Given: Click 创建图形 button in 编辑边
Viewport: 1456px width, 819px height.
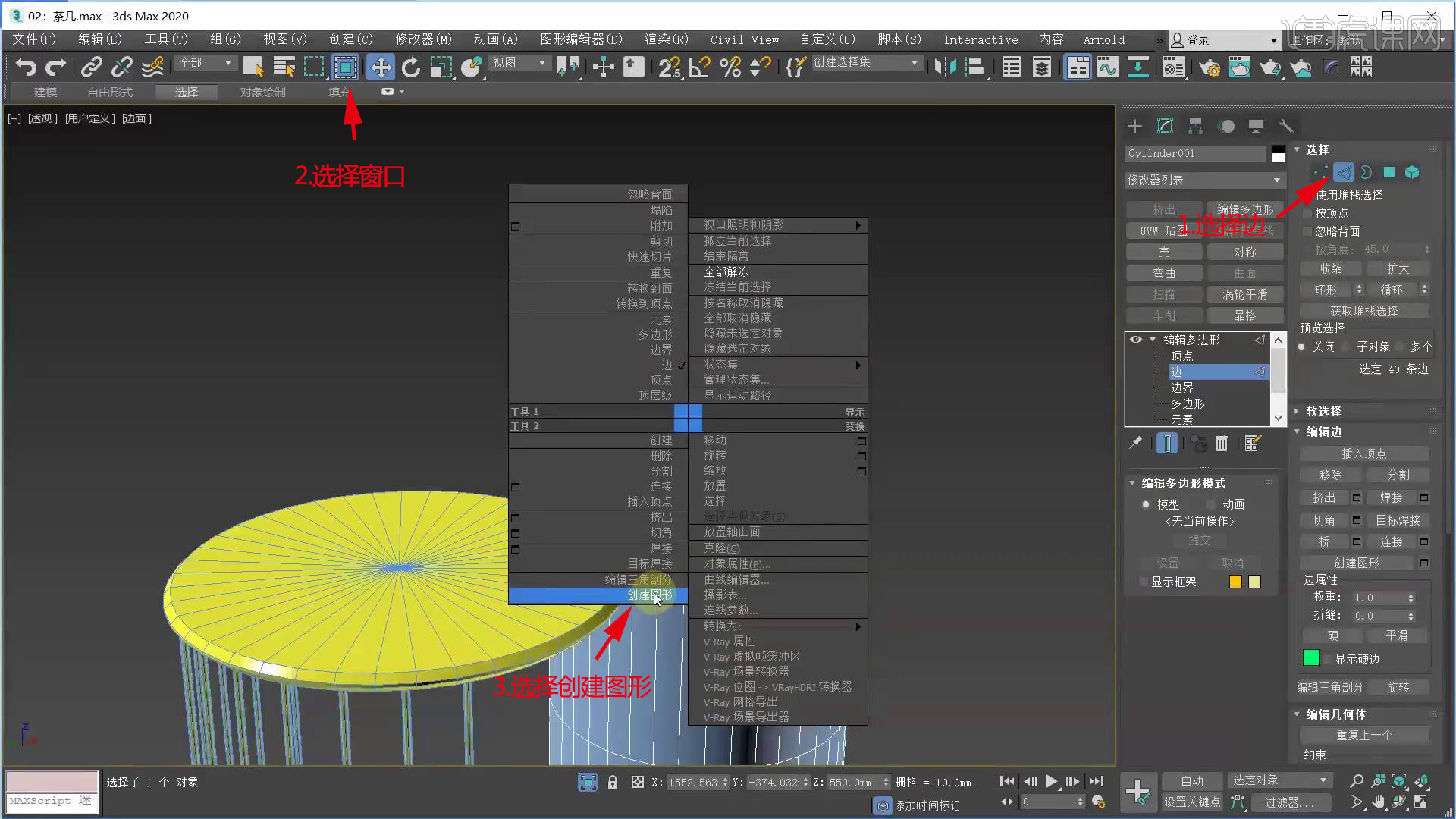Looking at the screenshot, I should tap(1357, 563).
